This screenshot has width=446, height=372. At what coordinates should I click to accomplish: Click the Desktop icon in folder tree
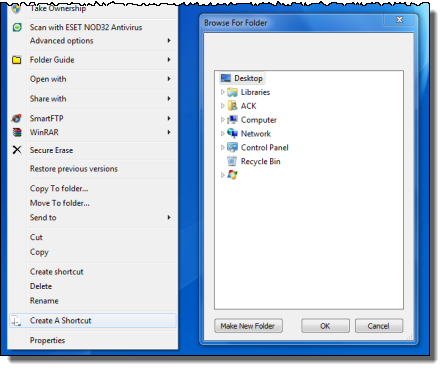pyautogui.click(x=226, y=78)
